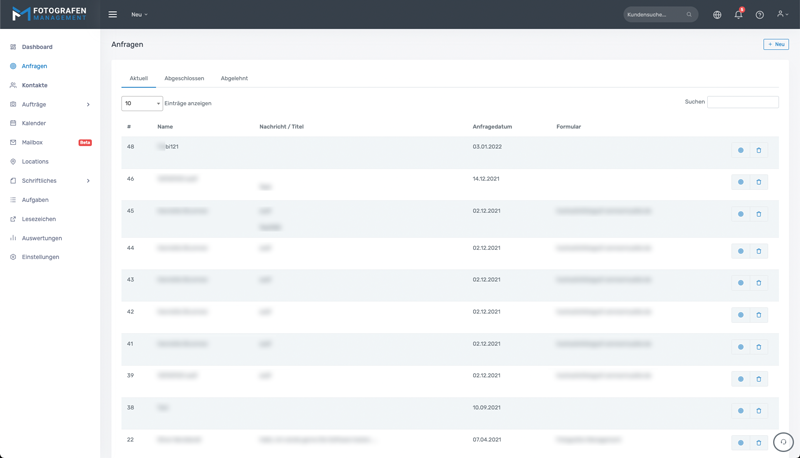The height and width of the screenshot is (458, 800).
Task: Click the + Neu button
Action: tap(776, 44)
